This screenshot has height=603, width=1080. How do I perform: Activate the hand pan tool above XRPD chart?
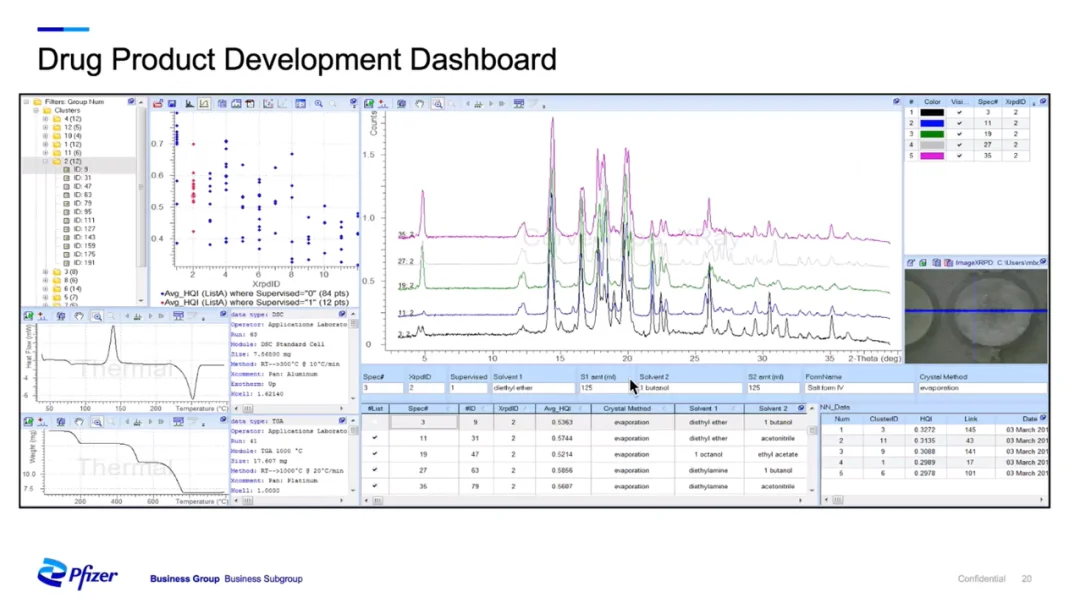point(419,103)
